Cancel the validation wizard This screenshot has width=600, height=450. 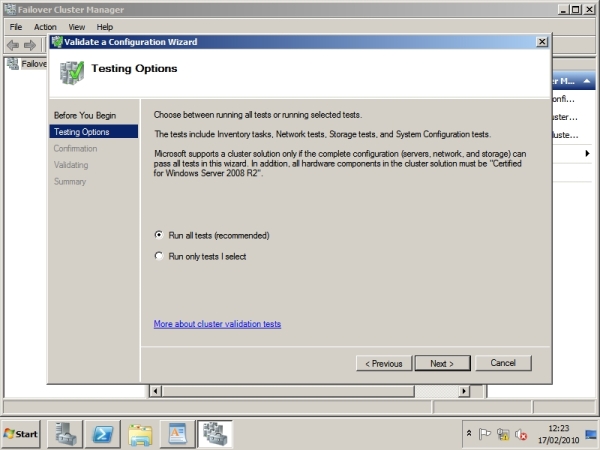(503, 363)
